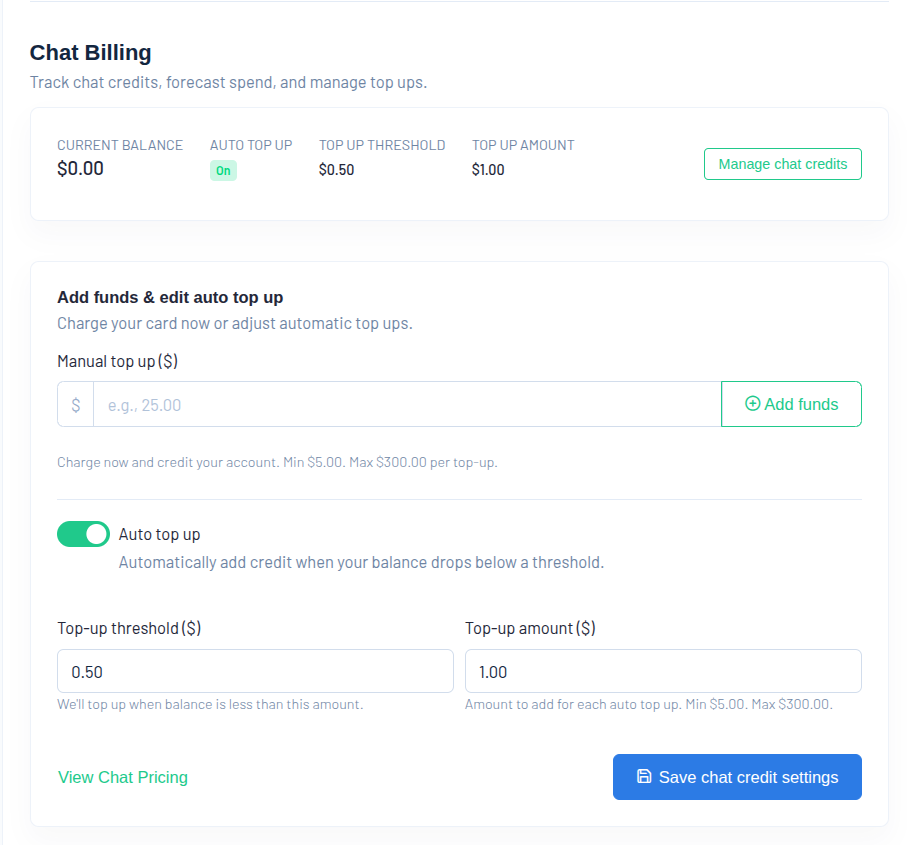The width and height of the screenshot is (907, 845).
Task: Save chat credit settings
Action: coord(737,777)
